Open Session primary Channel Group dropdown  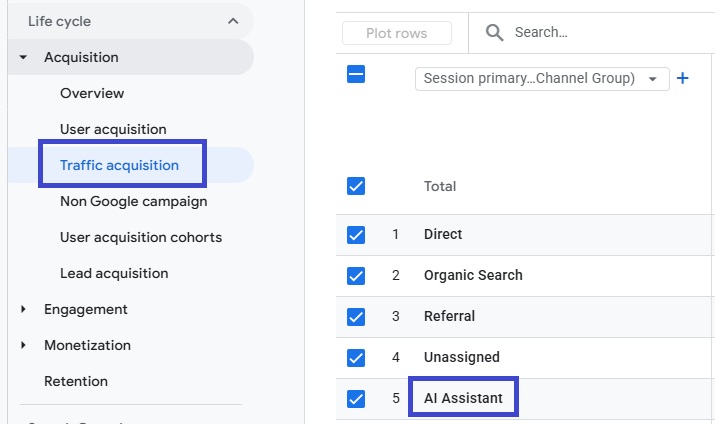(x=542, y=78)
